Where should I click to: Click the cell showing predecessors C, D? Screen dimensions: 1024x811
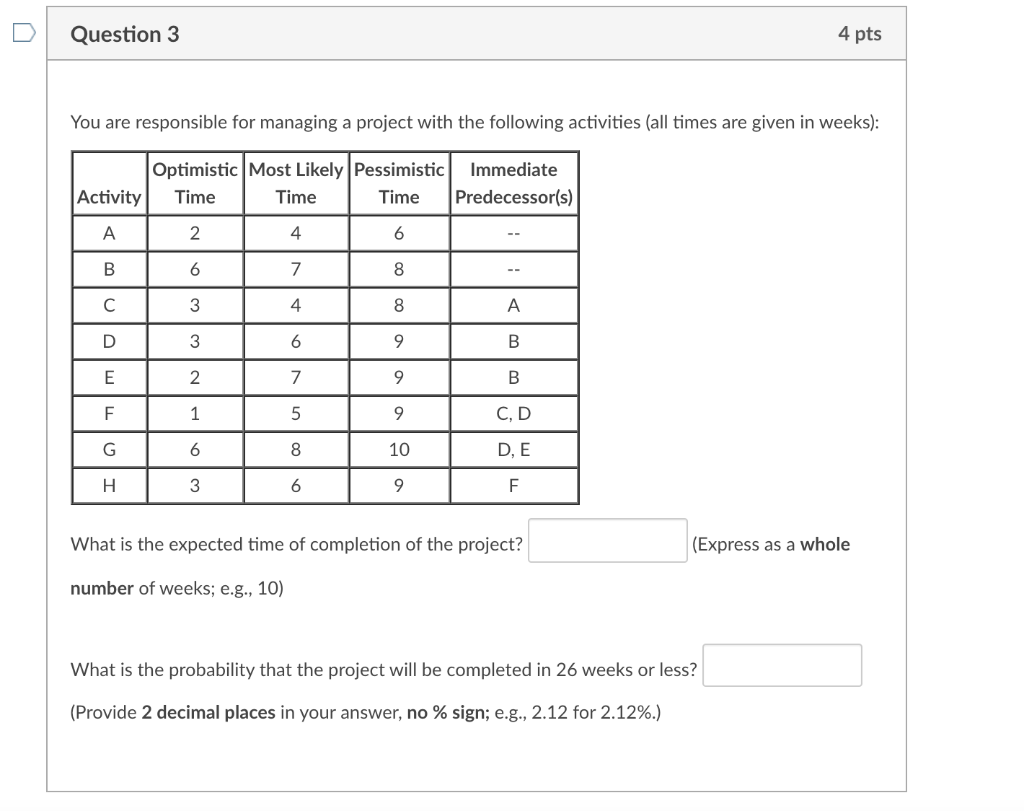point(513,413)
